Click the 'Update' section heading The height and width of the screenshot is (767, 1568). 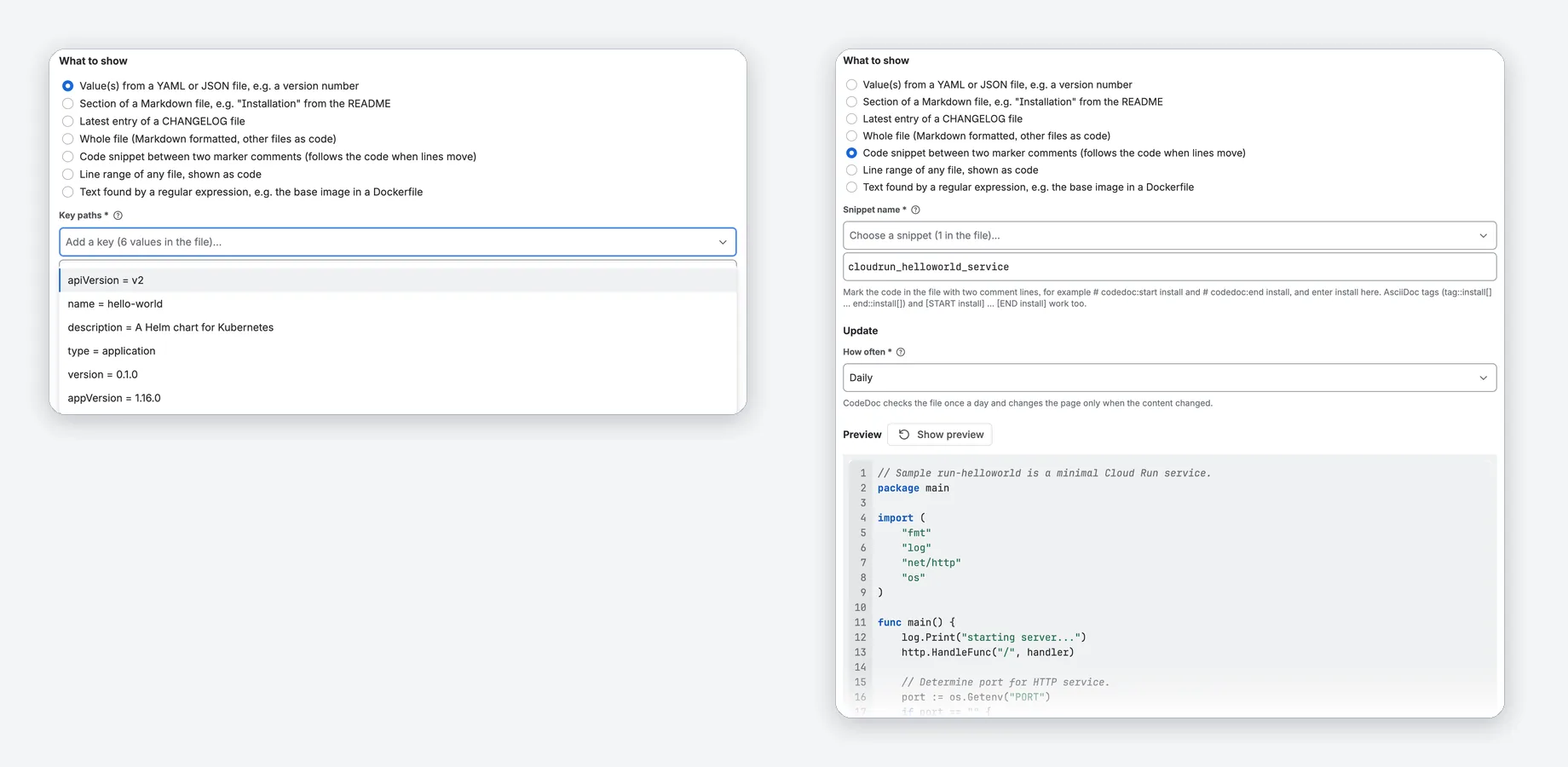(x=861, y=331)
